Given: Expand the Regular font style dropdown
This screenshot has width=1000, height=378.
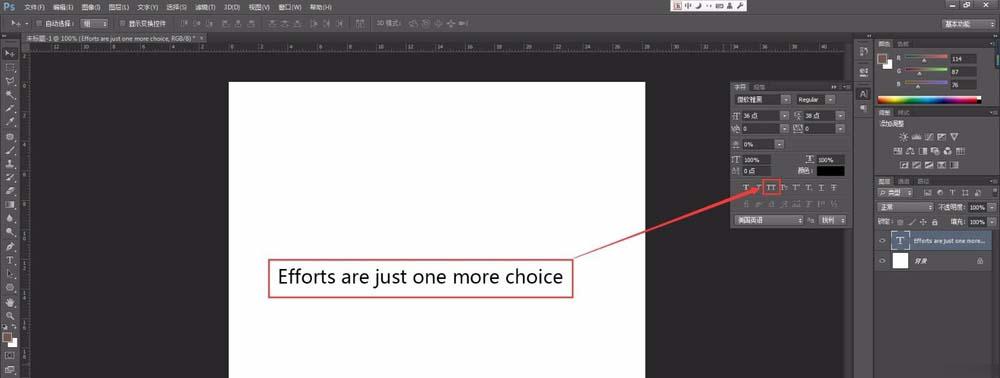Looking at the screenshot, I should [x=816, y=100].
